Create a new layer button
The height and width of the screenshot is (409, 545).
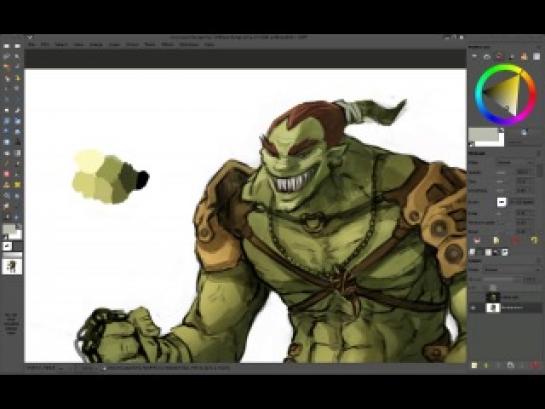474,365
